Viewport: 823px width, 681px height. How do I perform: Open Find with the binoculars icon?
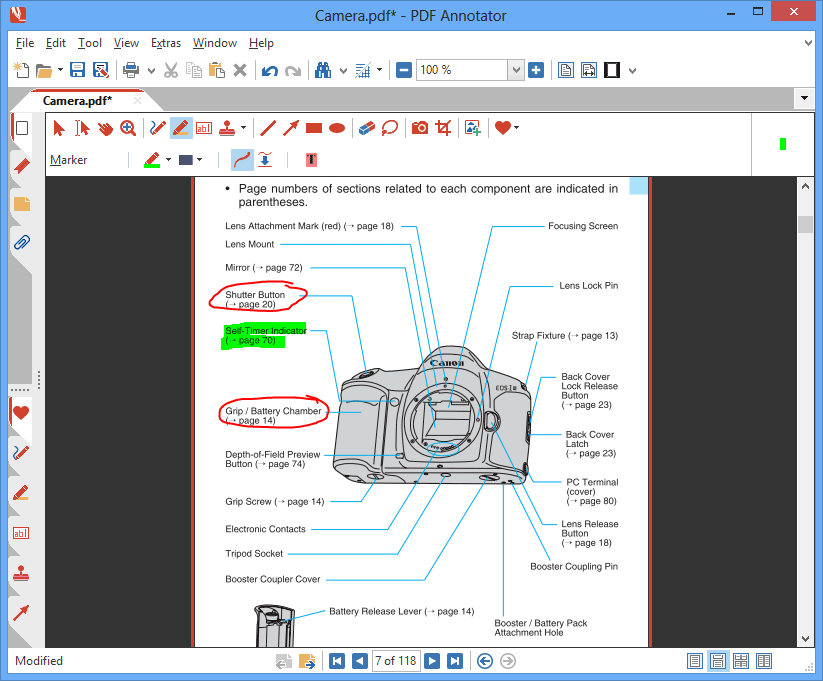(x=323, y=70)
